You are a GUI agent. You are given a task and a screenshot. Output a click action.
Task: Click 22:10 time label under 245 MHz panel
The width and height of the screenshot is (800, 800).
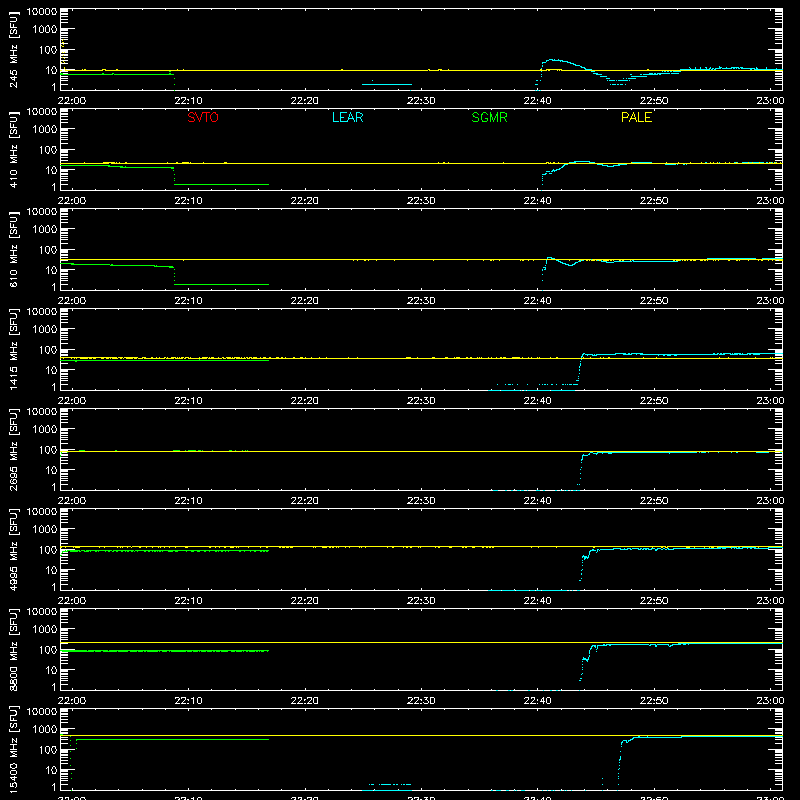pyautogui.click(x=188, y=101)
